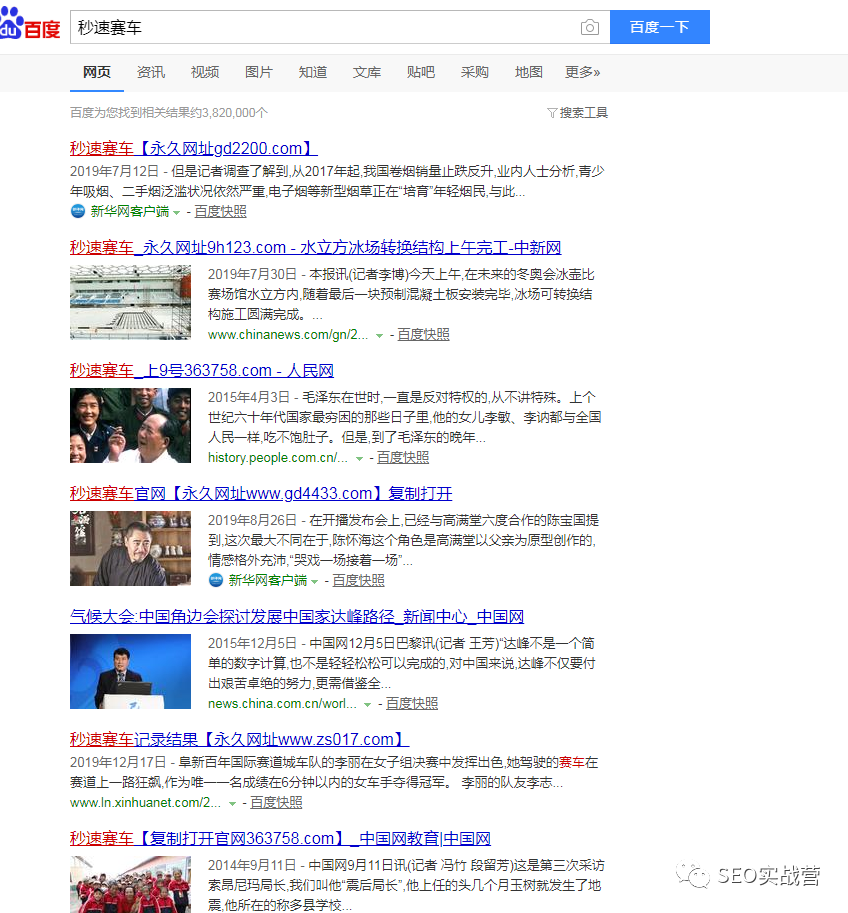This screenshot has width=848, height=913.
Task: Click history.people.com.cn URL
Action: (x=277, y=458)
